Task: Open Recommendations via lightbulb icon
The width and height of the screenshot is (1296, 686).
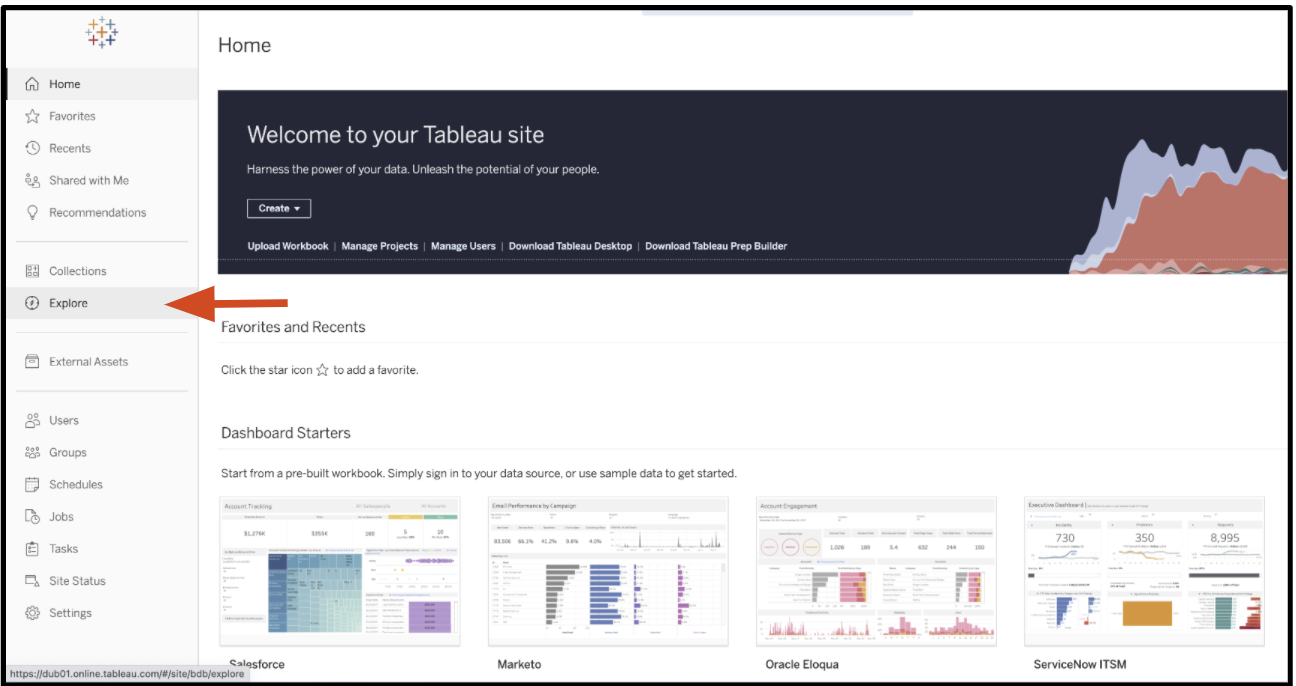Action: (x=32, y=212)
